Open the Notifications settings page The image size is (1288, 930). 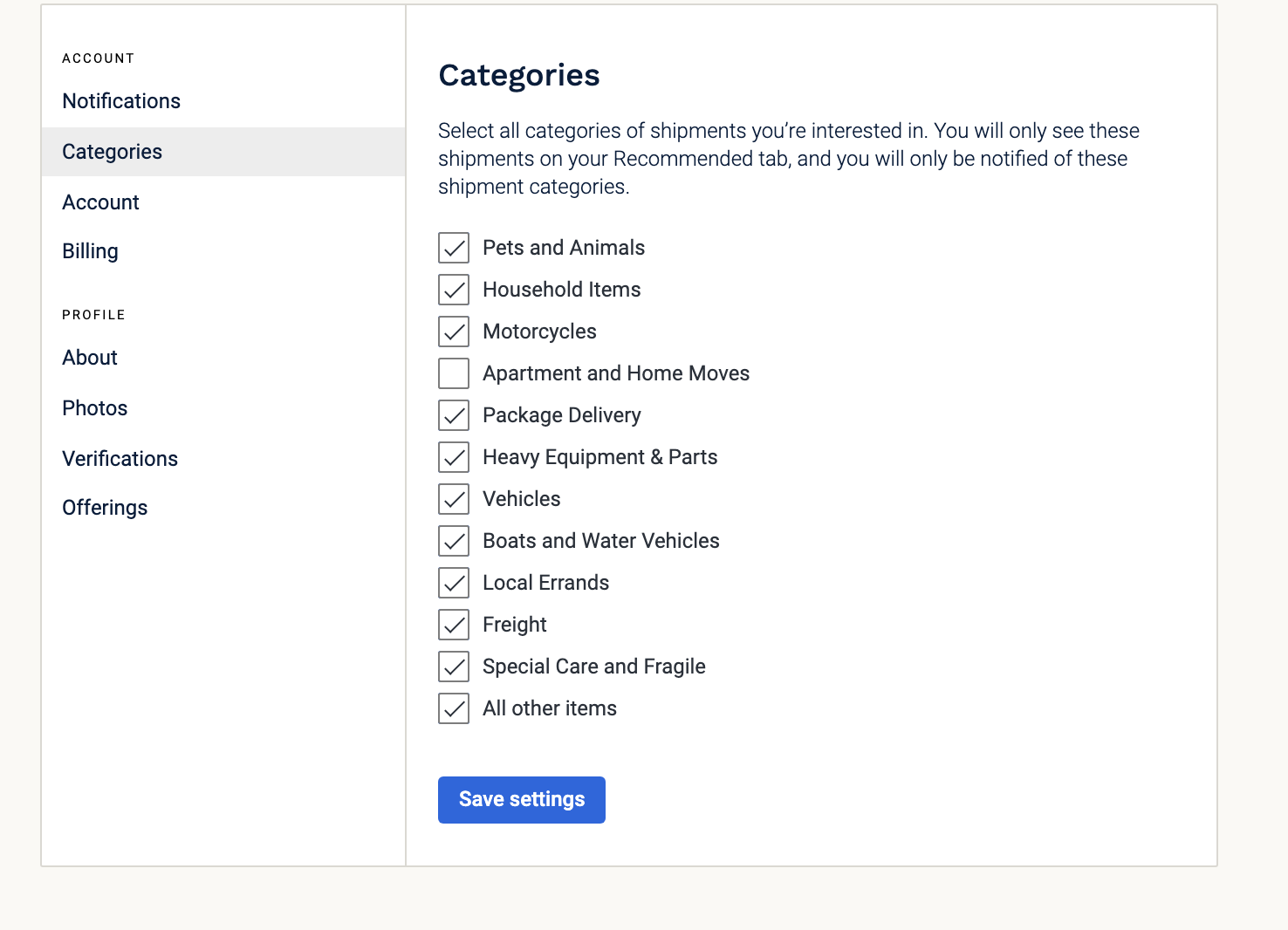tap(121, 101)
